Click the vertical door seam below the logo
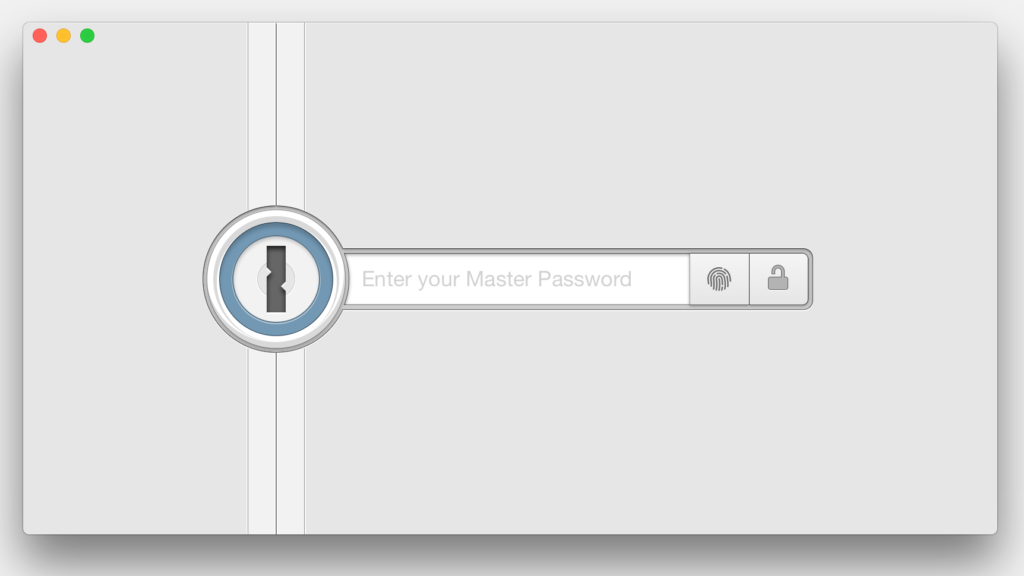 tap(276, 443)
